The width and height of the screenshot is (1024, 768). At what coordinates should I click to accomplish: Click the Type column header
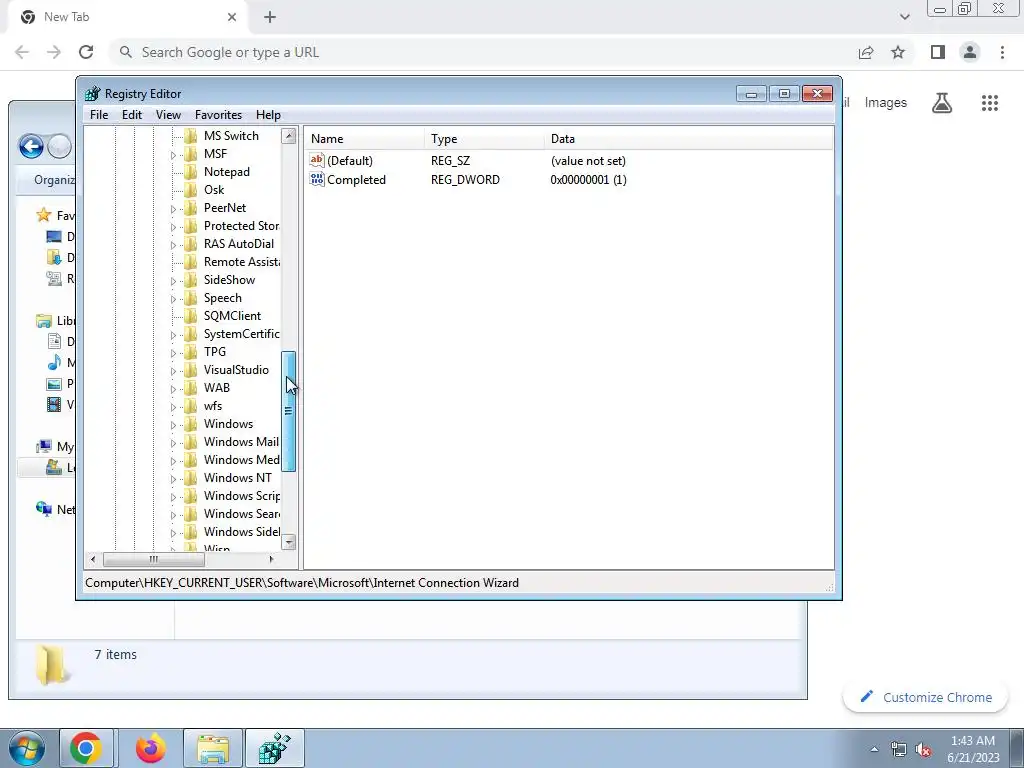pos(484,138)
